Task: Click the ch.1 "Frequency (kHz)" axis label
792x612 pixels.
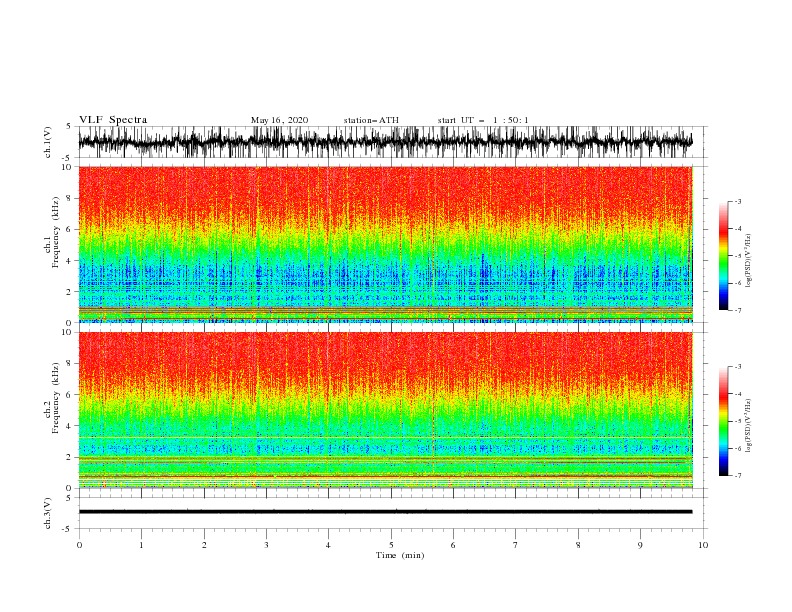Action: 56,233
